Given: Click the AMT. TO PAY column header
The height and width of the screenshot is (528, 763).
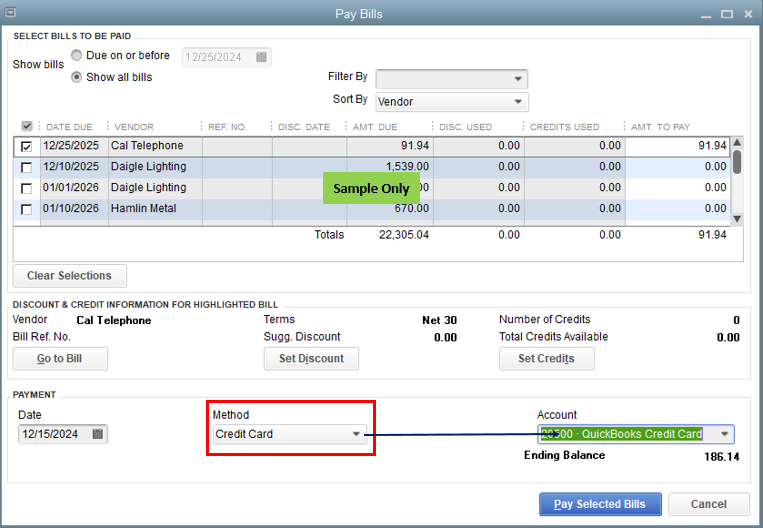Looking at the screenshot, I should pyautogui.click(x=660, y=127).
